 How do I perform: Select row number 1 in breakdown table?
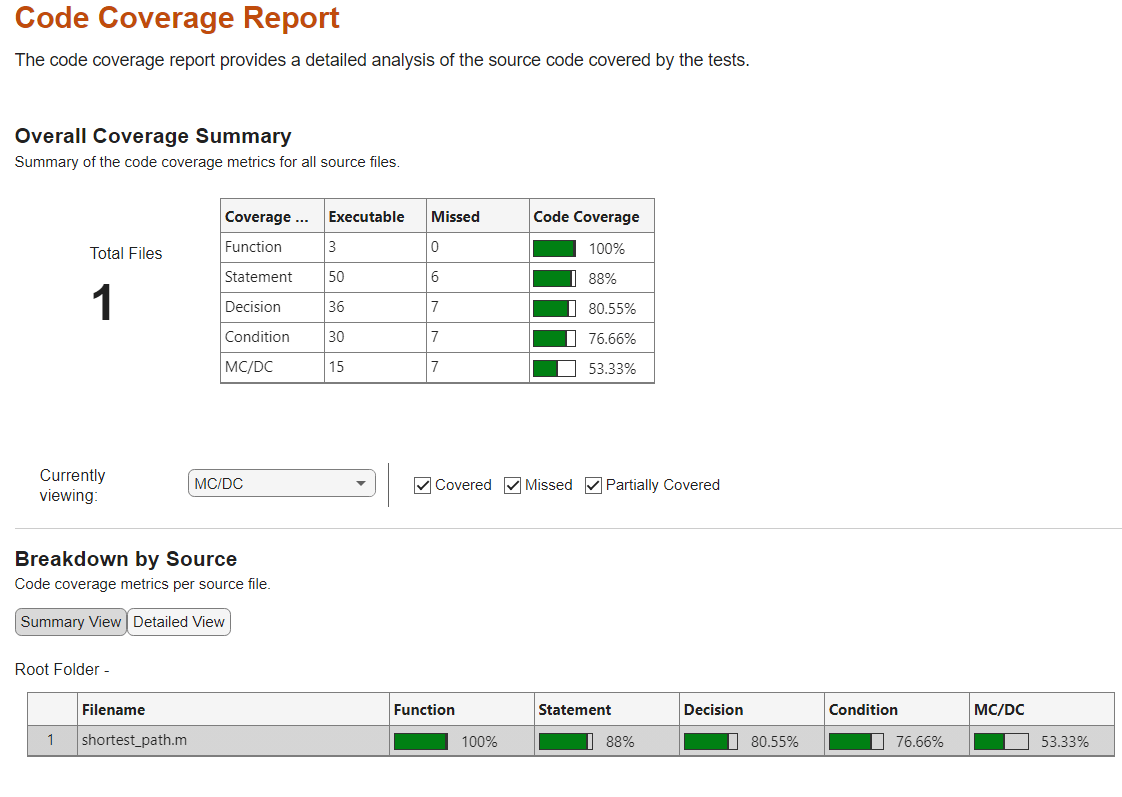coord(52,741)
